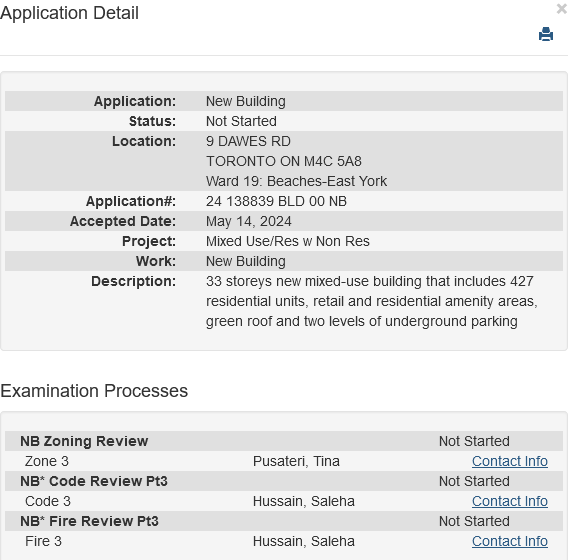
Task: Click the building description paragraph
Action: 372,301
